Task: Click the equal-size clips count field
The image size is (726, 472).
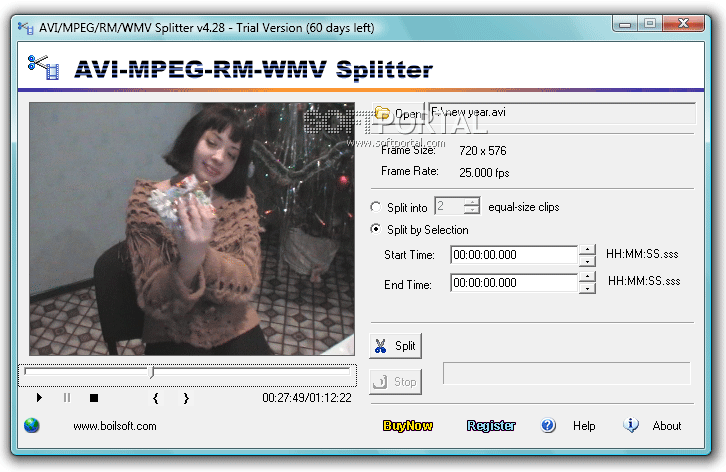Action: [449, 206]
